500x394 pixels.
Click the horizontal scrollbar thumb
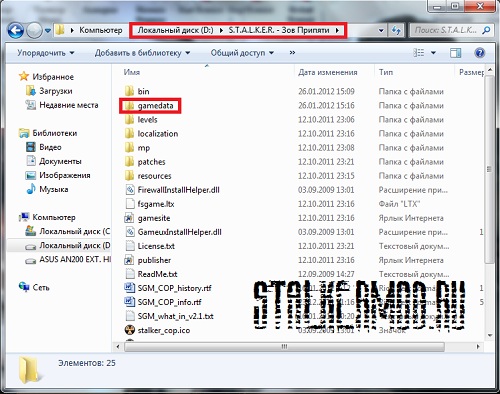(284, 347)
